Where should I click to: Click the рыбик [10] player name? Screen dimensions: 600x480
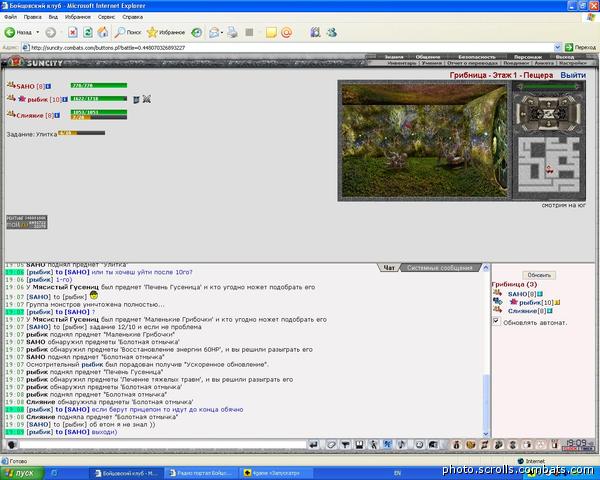coord(44,100)
